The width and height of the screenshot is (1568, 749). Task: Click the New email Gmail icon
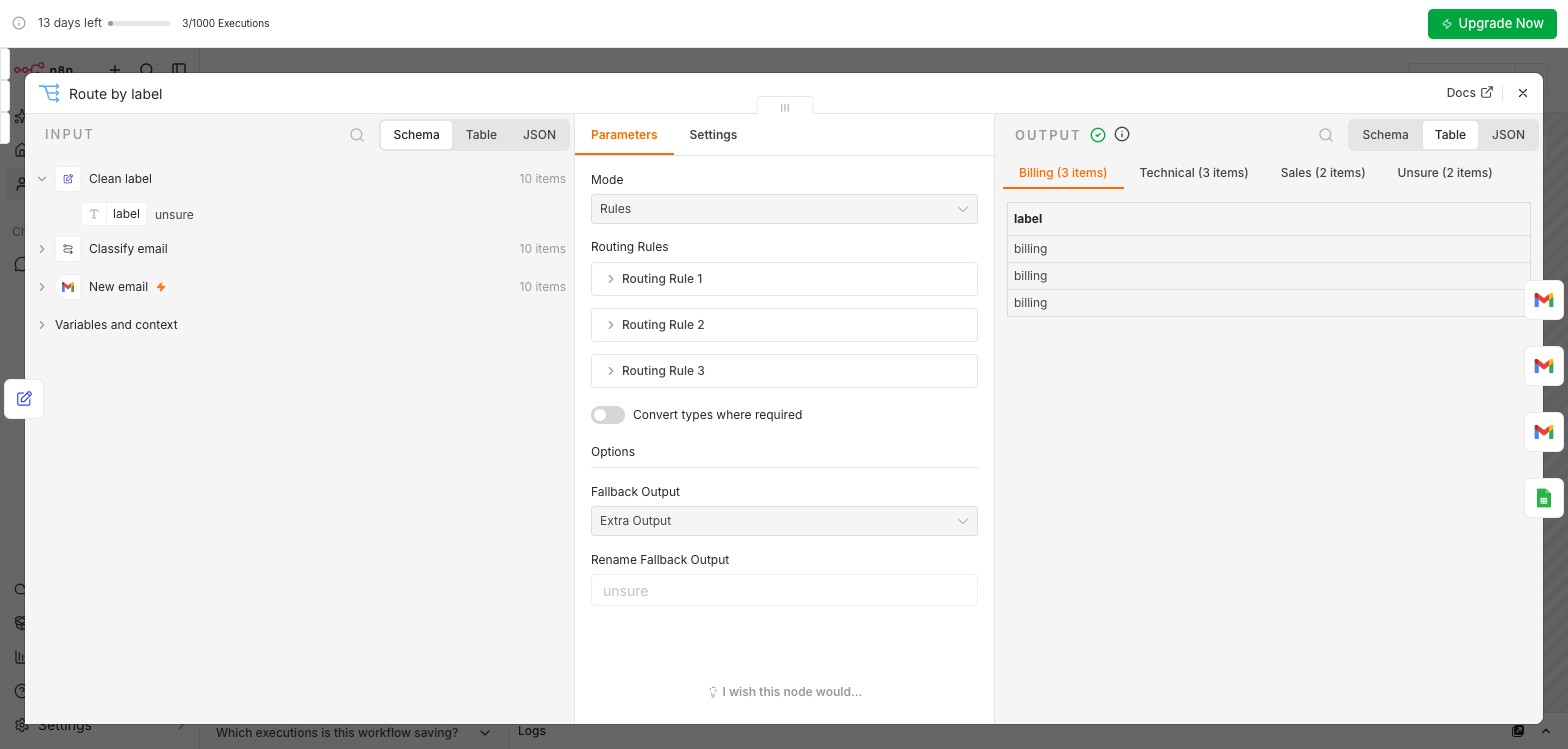tap(68, 287)
